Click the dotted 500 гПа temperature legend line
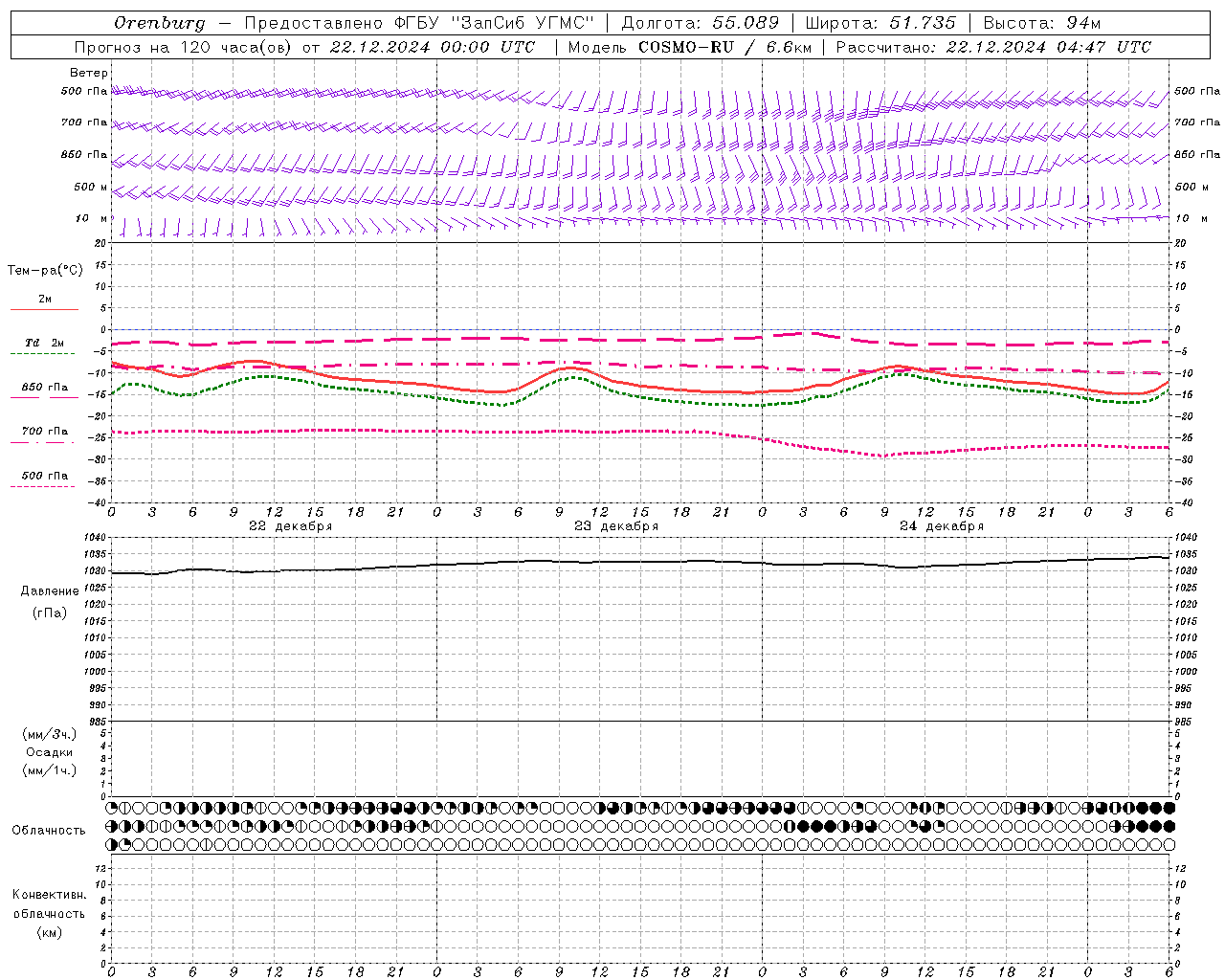1225x980 pixels. coord(43,486)
